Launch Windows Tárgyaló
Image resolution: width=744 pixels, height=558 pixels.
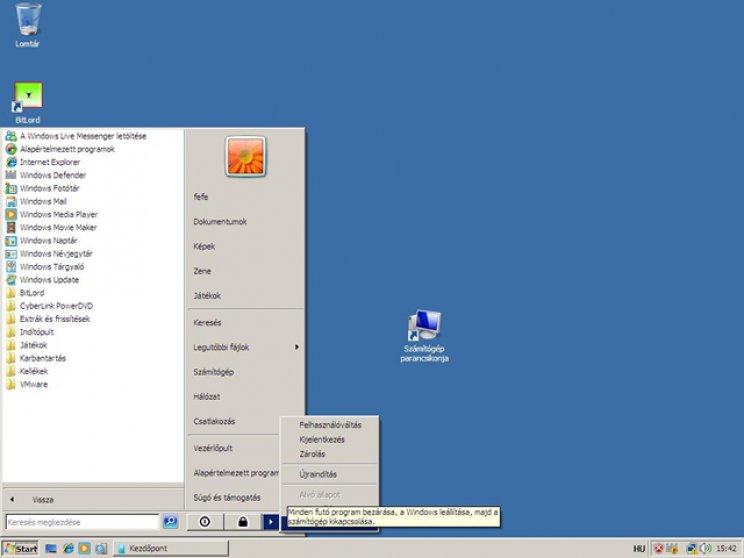pyautogui.click(x=52, y=267)
